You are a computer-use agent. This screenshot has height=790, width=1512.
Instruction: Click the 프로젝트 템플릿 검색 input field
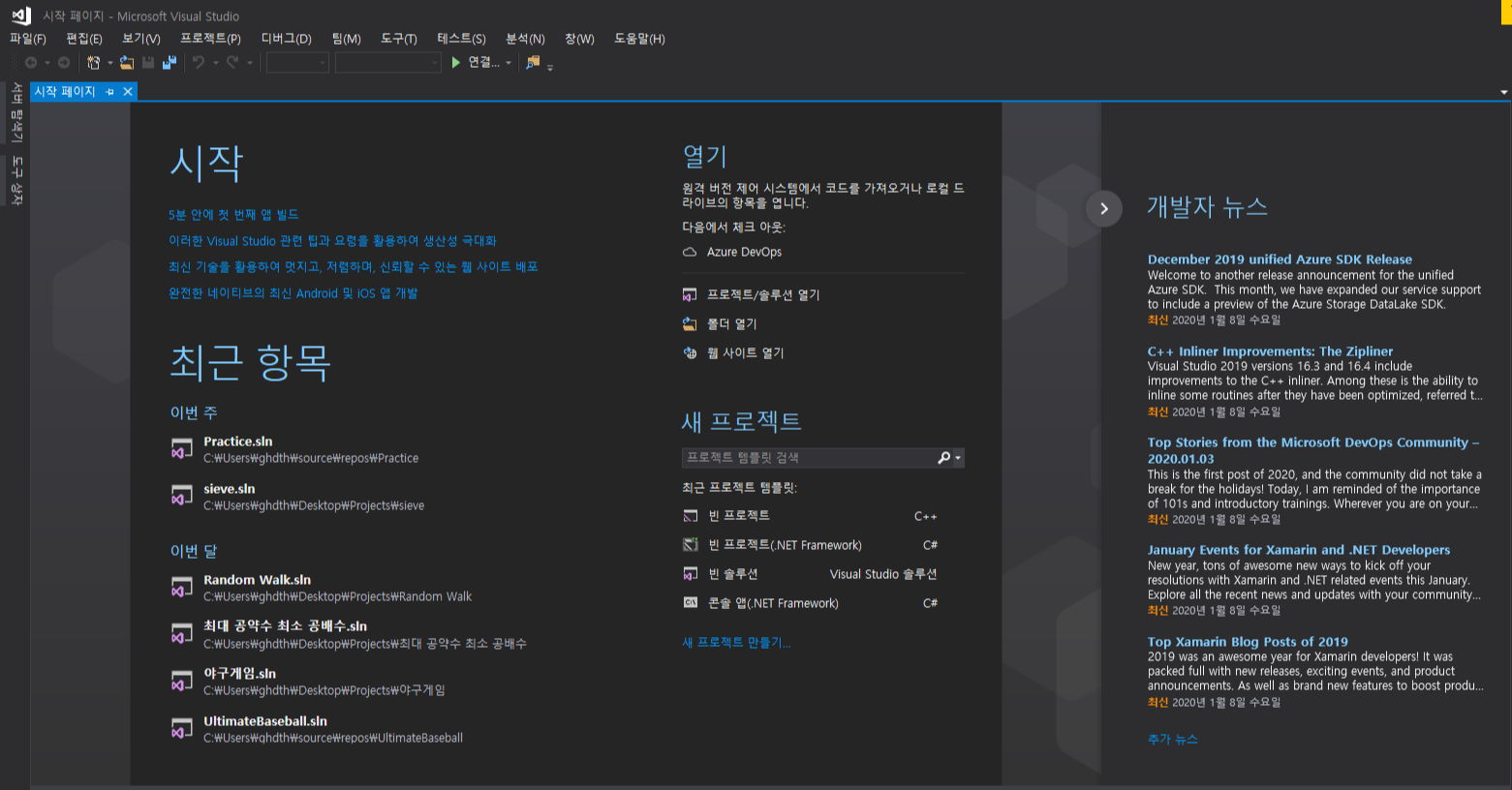tap(809, 458)
